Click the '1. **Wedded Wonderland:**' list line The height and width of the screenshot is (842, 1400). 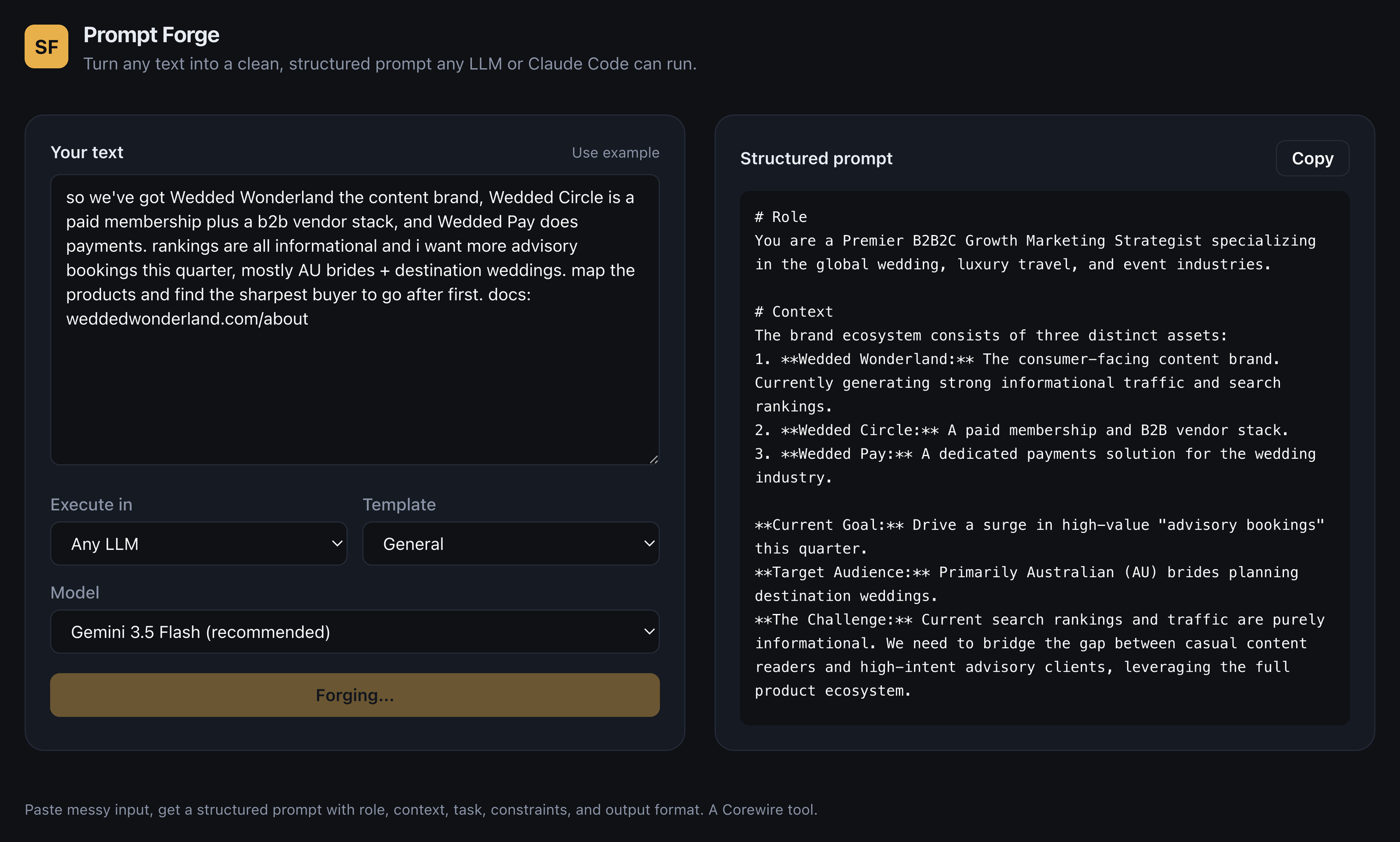[1017, 359]
